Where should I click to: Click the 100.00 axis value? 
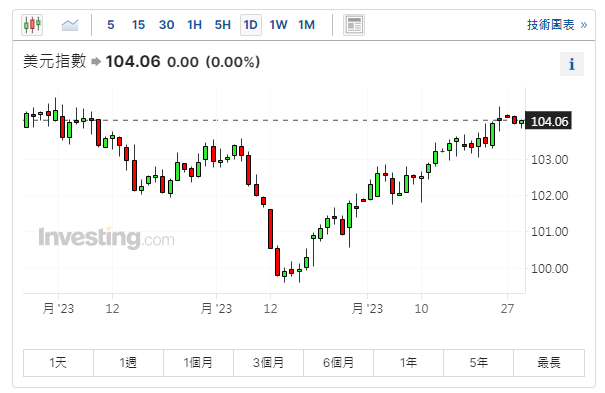[x=549, y=268]
